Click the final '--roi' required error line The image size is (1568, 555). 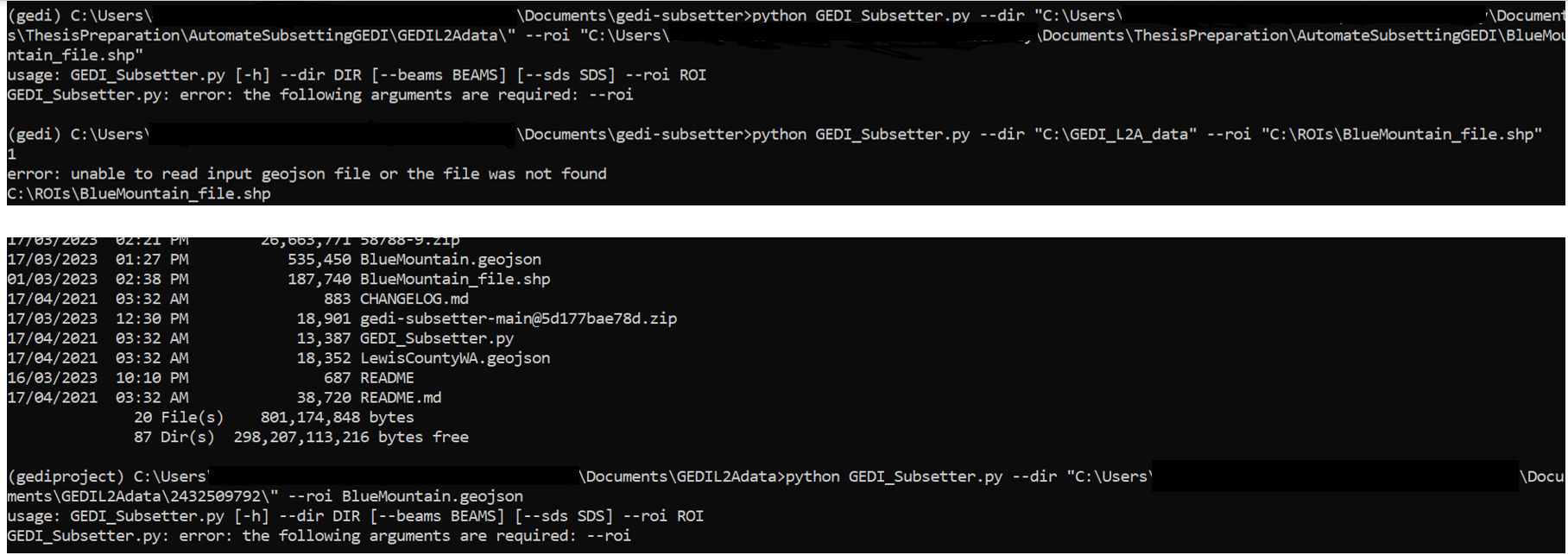tap(319, 537)
